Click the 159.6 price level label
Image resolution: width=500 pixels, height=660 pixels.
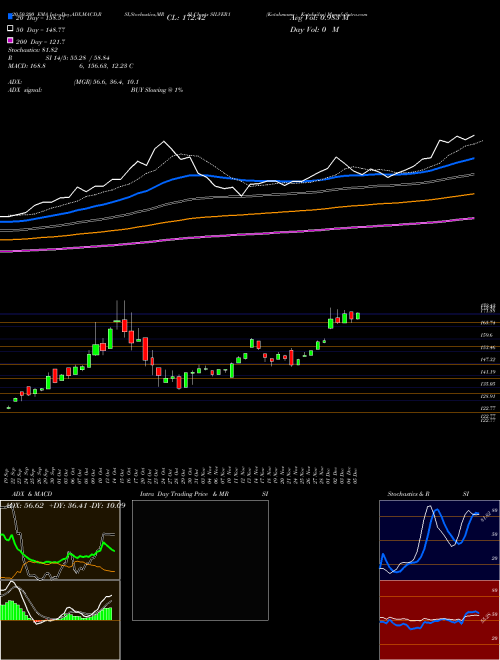[488, 335]
